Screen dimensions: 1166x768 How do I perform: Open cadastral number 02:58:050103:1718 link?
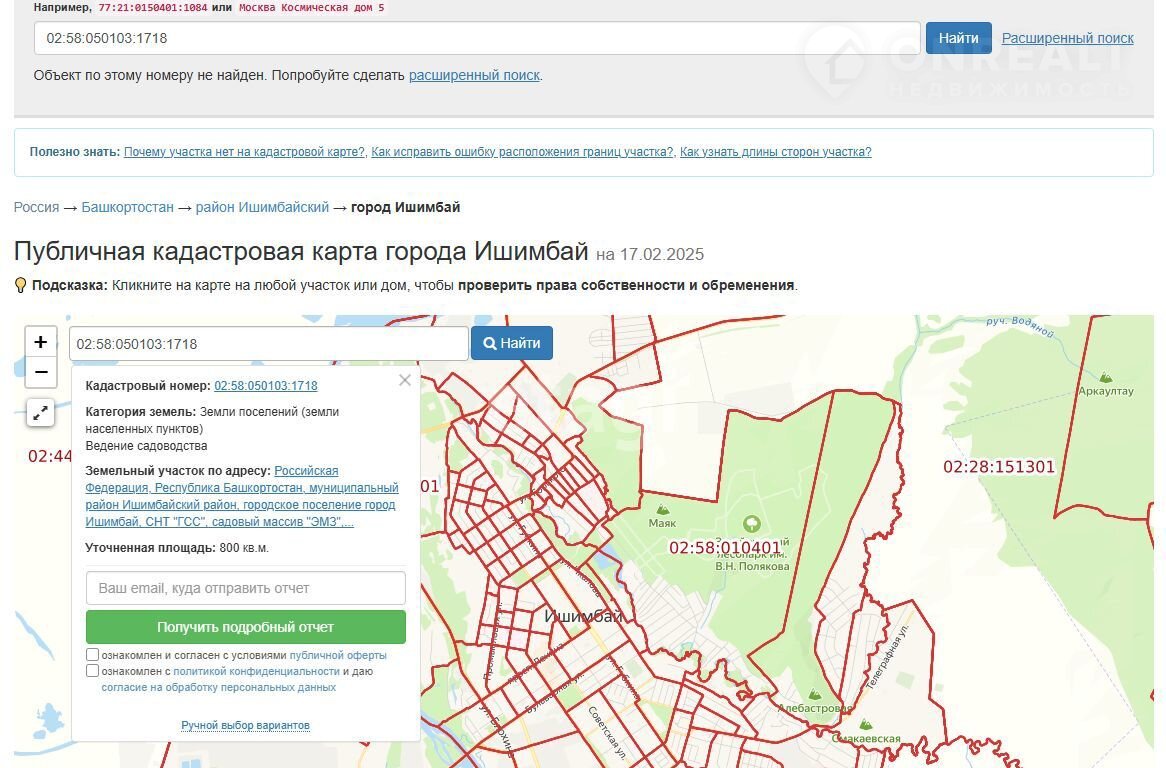(265, 386)
